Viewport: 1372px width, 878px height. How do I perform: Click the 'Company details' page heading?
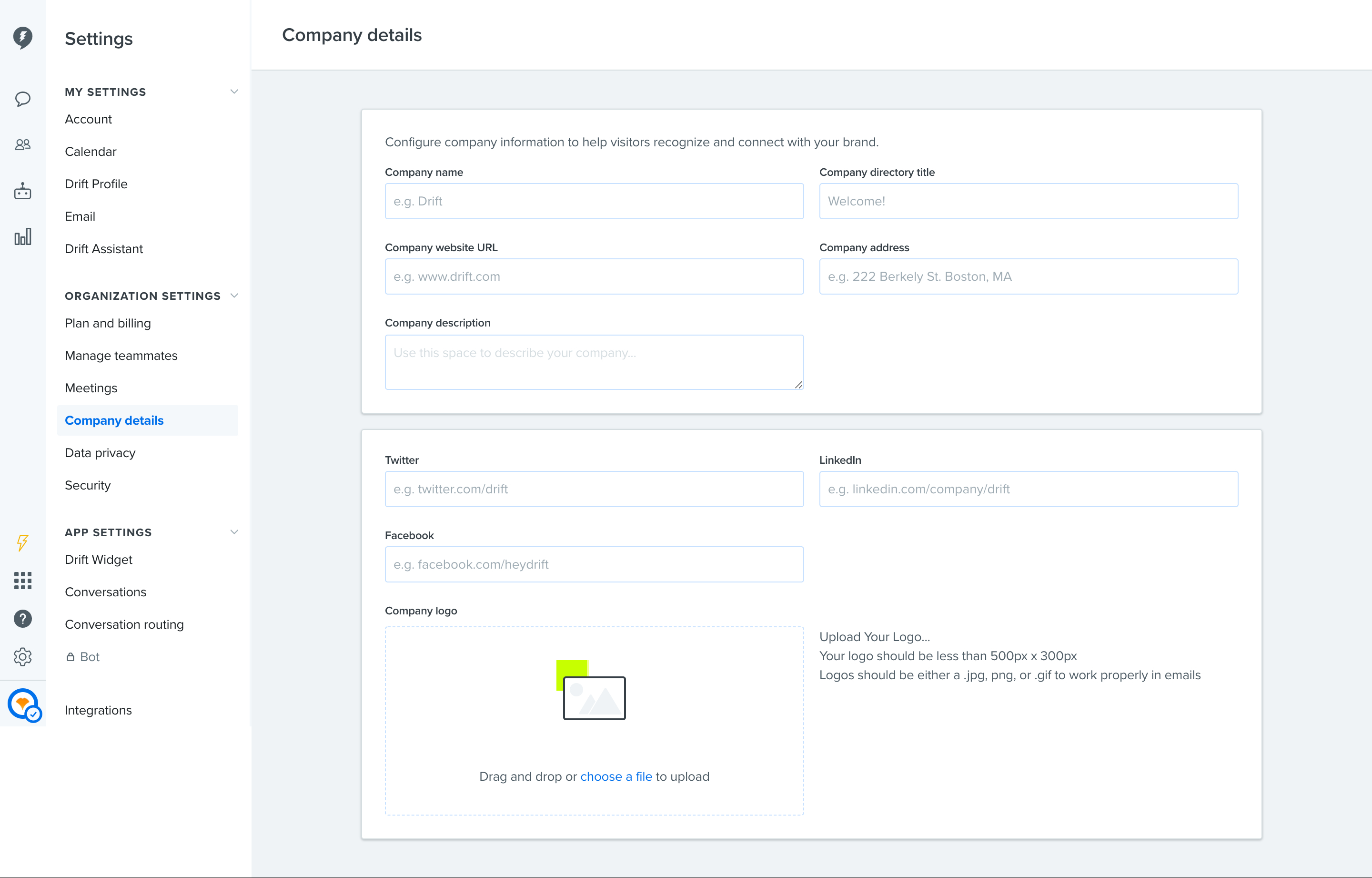coord(352,35)
